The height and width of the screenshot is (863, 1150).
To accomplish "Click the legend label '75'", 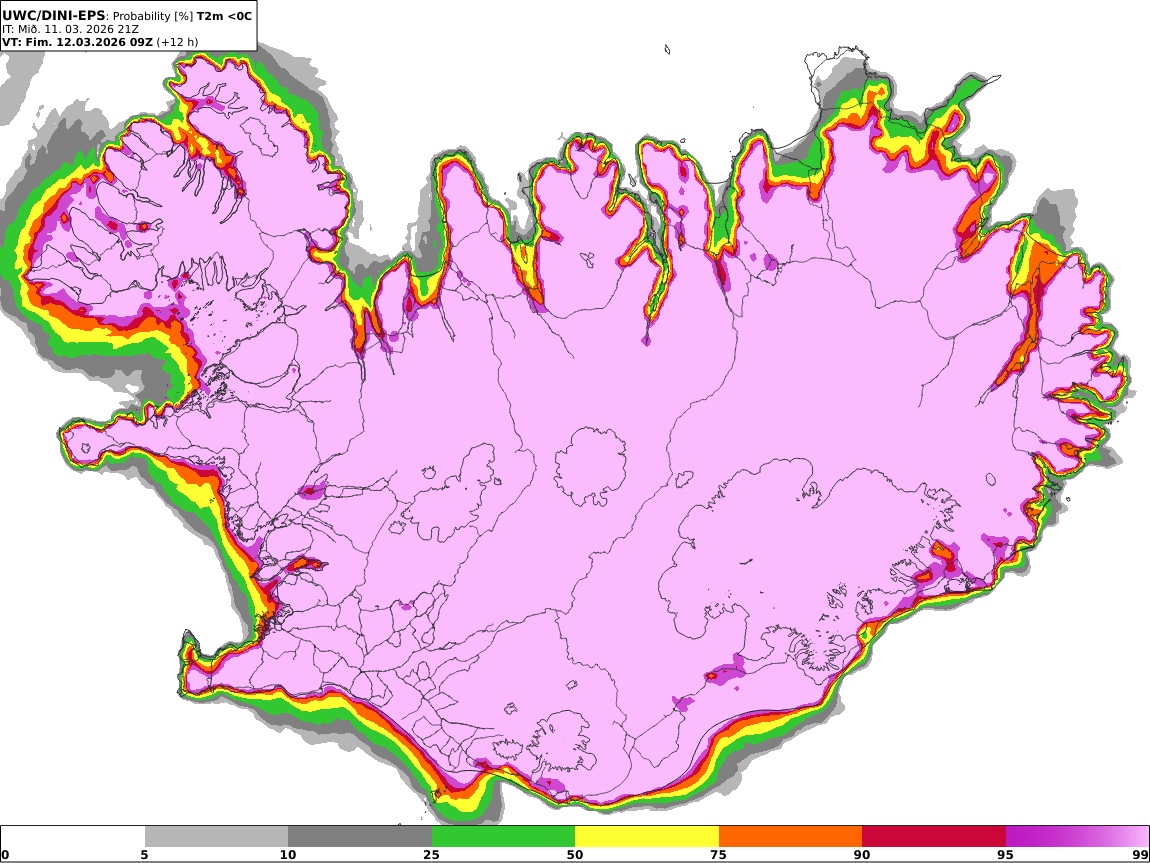I will click(x=718, y=855).
